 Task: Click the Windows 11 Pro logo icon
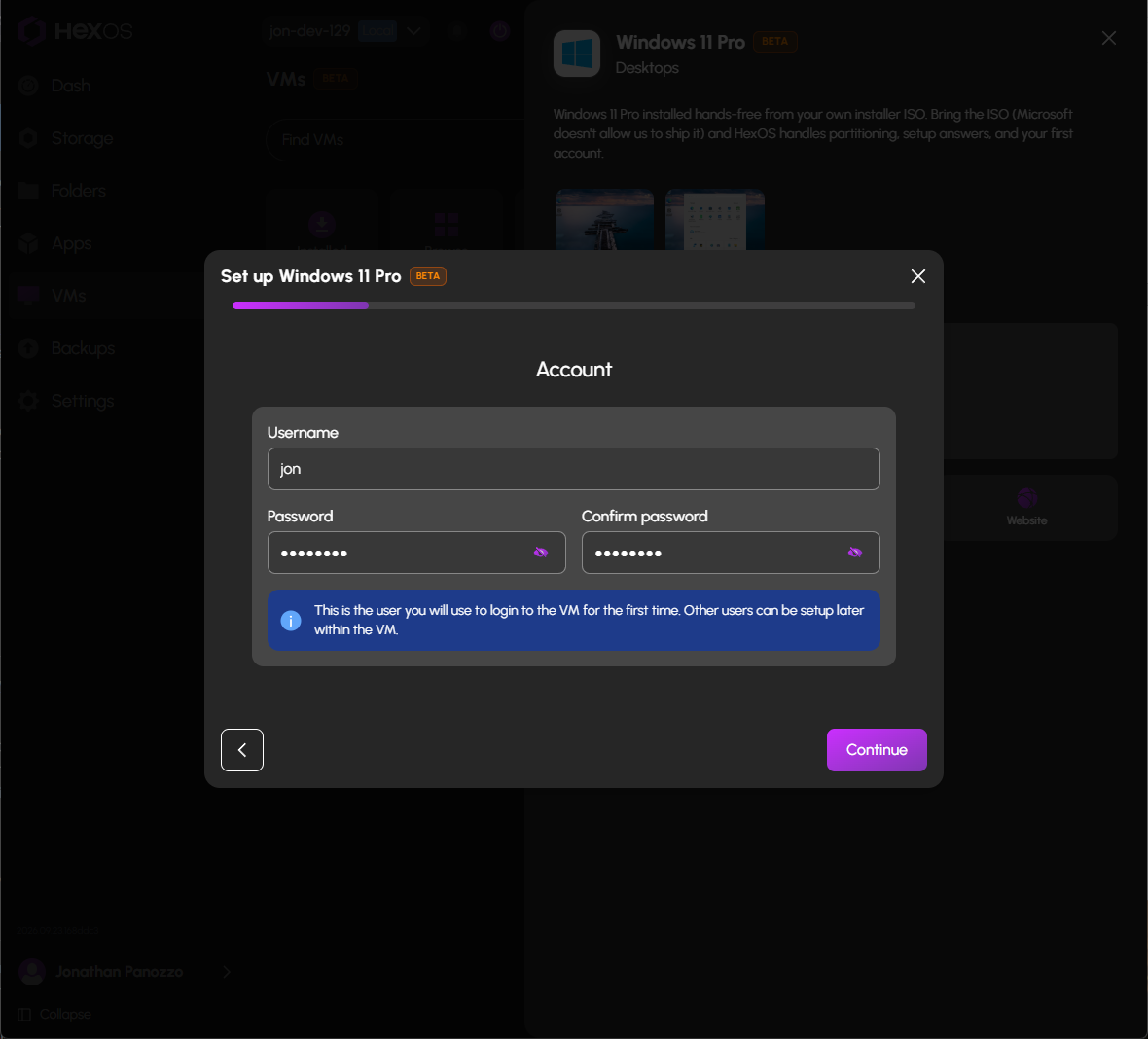point(577,54)
